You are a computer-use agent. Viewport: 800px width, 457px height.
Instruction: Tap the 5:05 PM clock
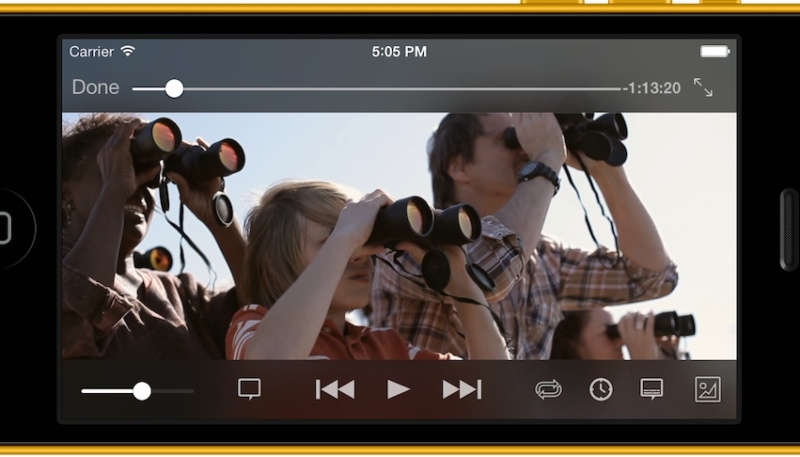399,51
